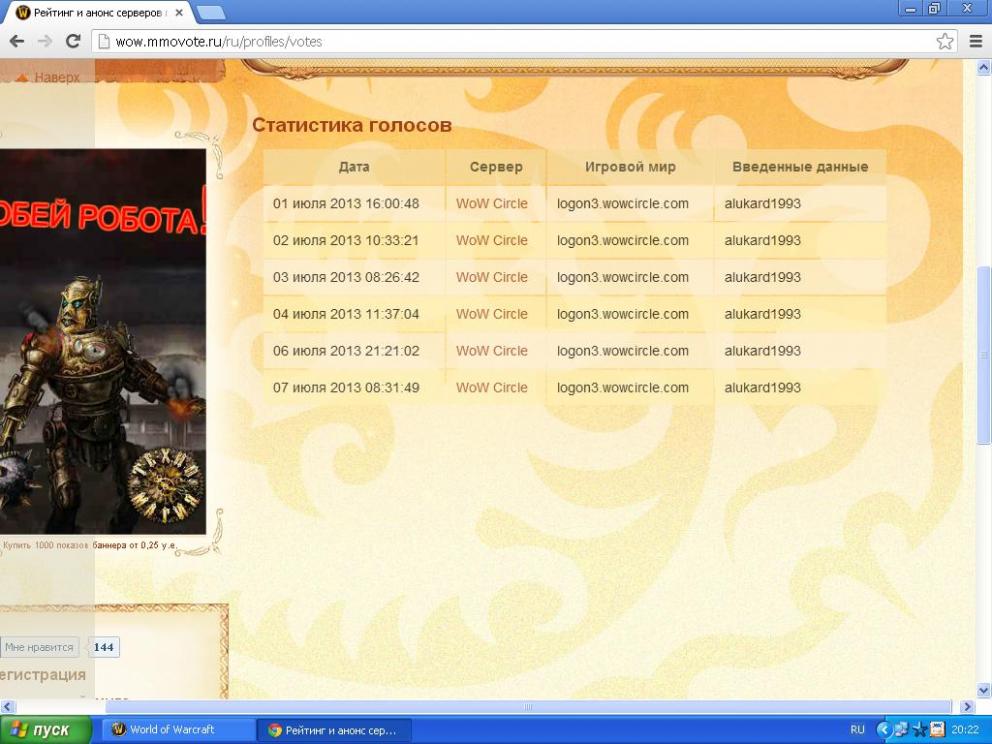Screen dimensions: 992x744
Task: Open WoW Circle link for 01 июля 2013
Action: pyautogui.click(x=491, y=204)
